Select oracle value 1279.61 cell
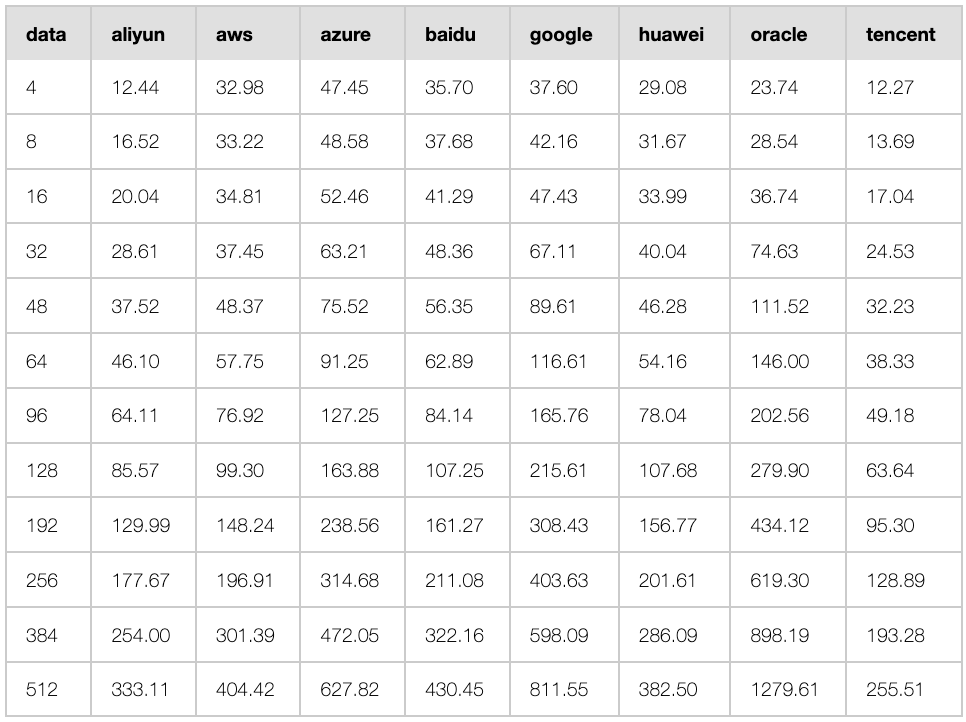The height and width of the screenshot is (722, 966). (788, 689)
